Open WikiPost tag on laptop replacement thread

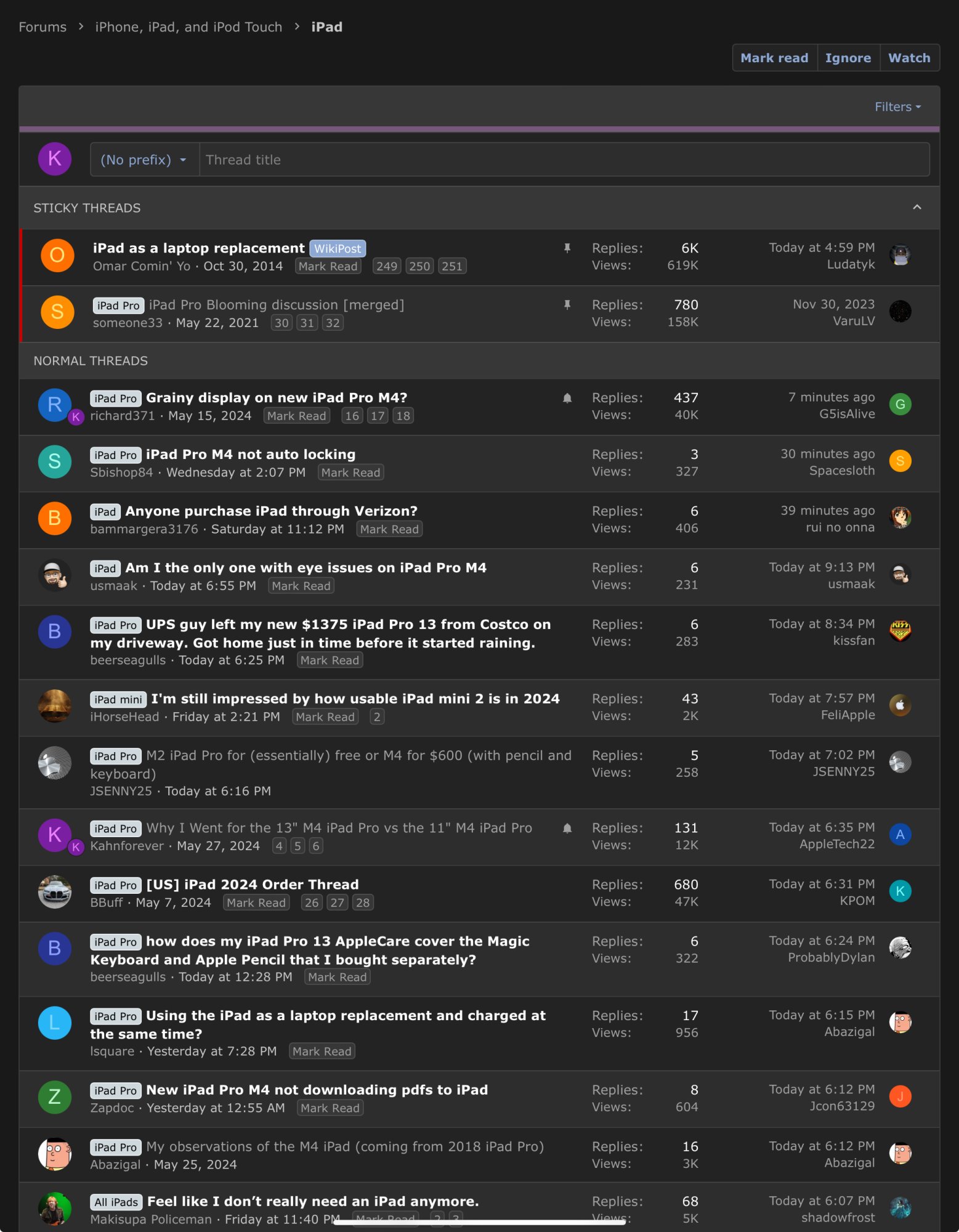pos(338,249)
